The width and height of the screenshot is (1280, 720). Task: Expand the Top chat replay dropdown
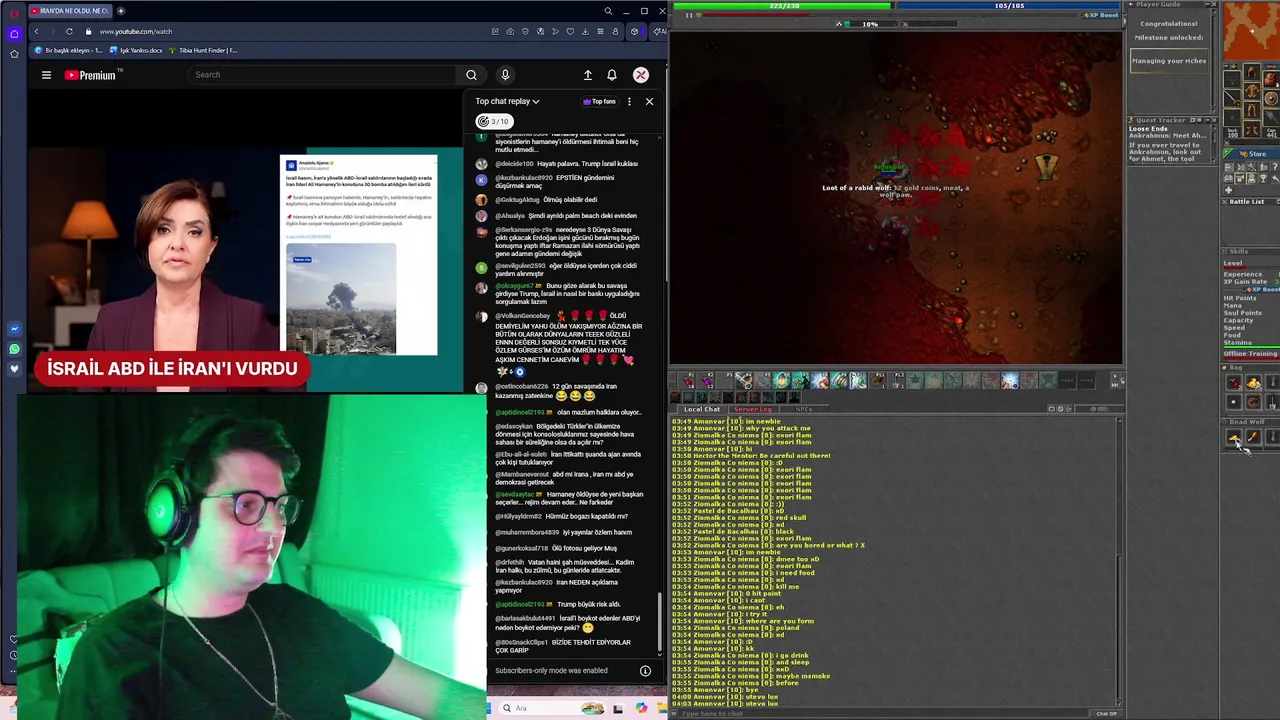(x=507, y=101)
